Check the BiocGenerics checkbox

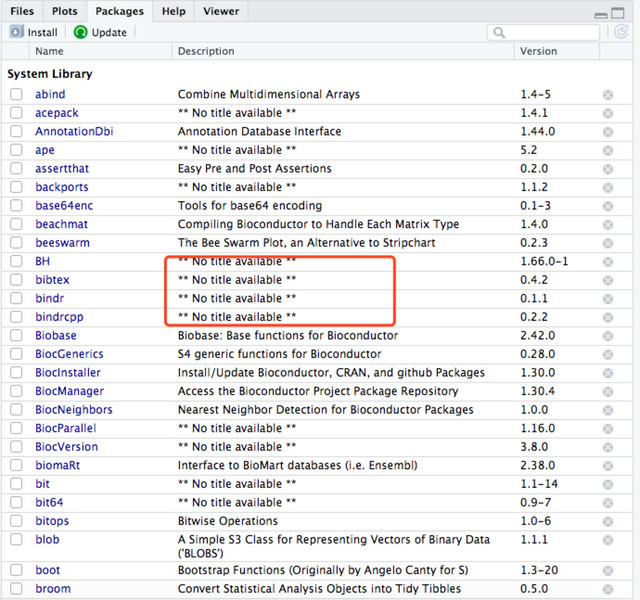[16, 354]
